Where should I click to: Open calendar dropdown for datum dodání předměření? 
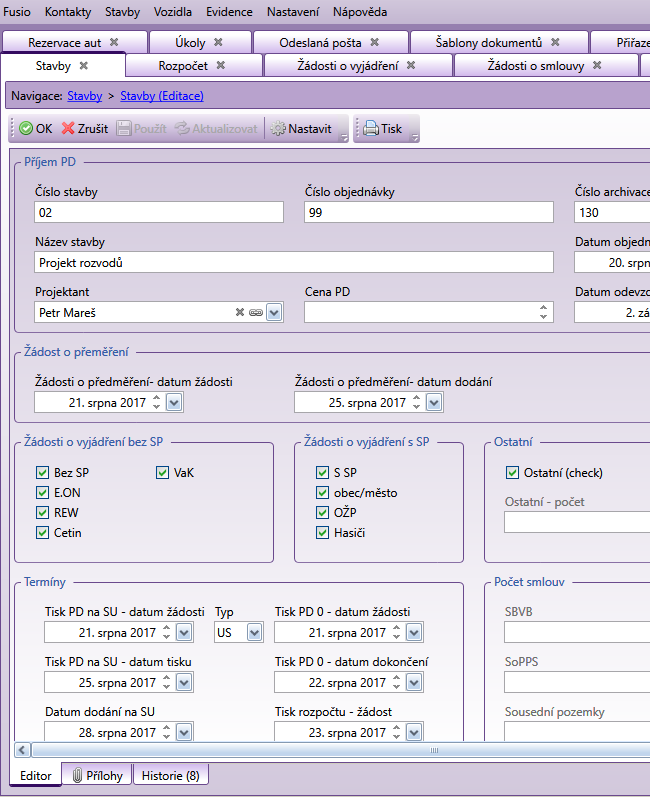point(434,402)
